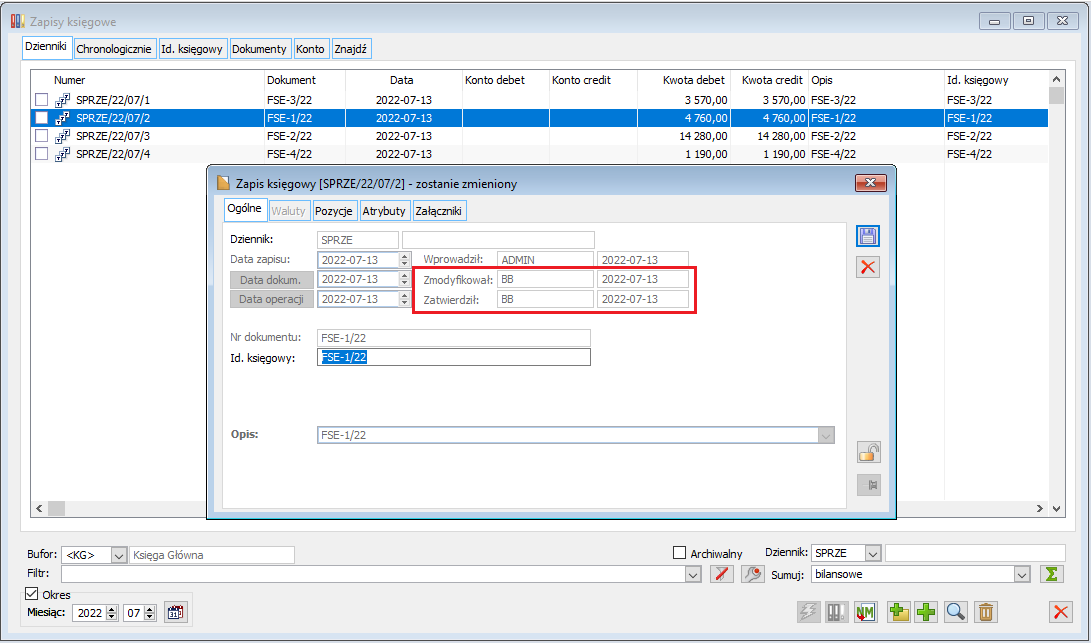Click the entry icon of SPRZE/22/07/4

click(x=63, y=154)
